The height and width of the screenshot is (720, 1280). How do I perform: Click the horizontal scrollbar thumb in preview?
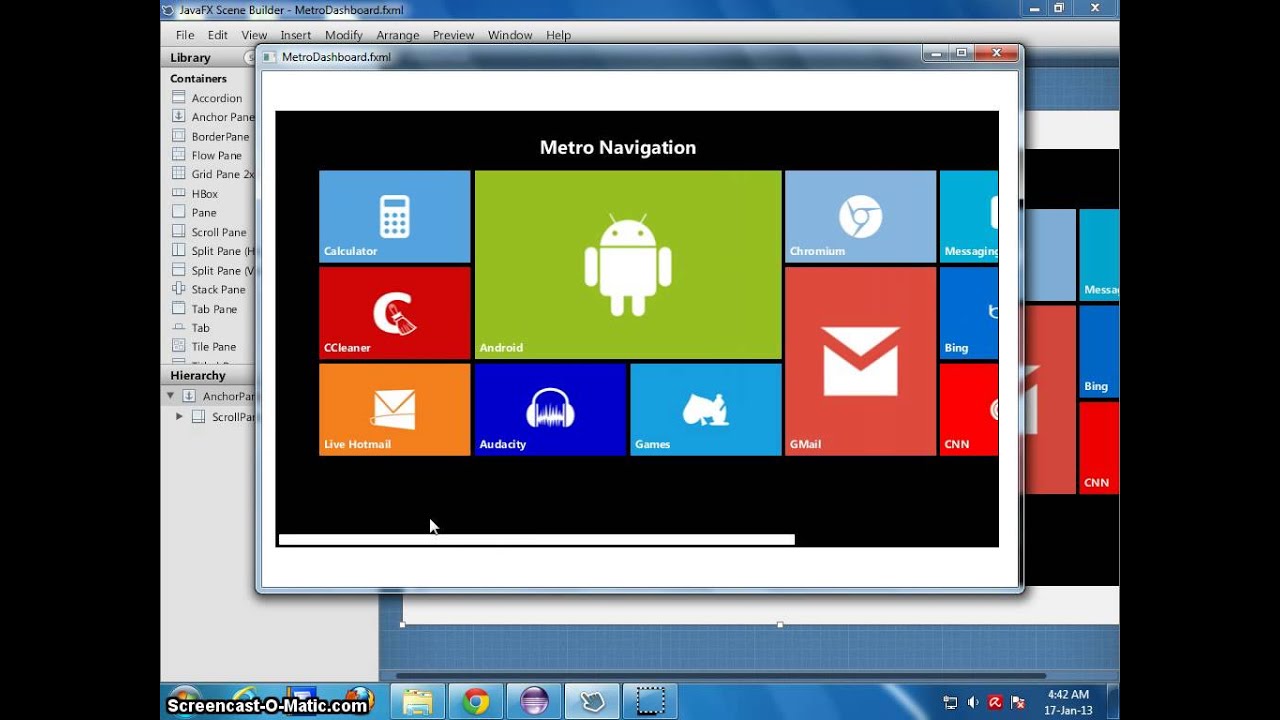coord(537,540)
